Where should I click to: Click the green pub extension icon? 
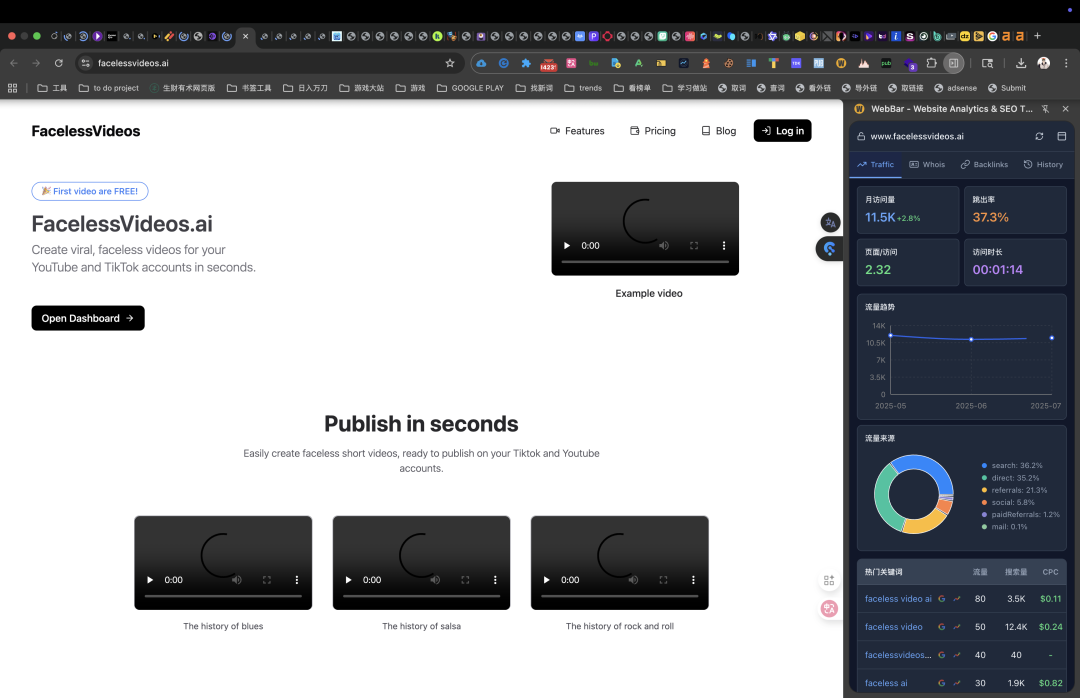(x=886, y=63)
